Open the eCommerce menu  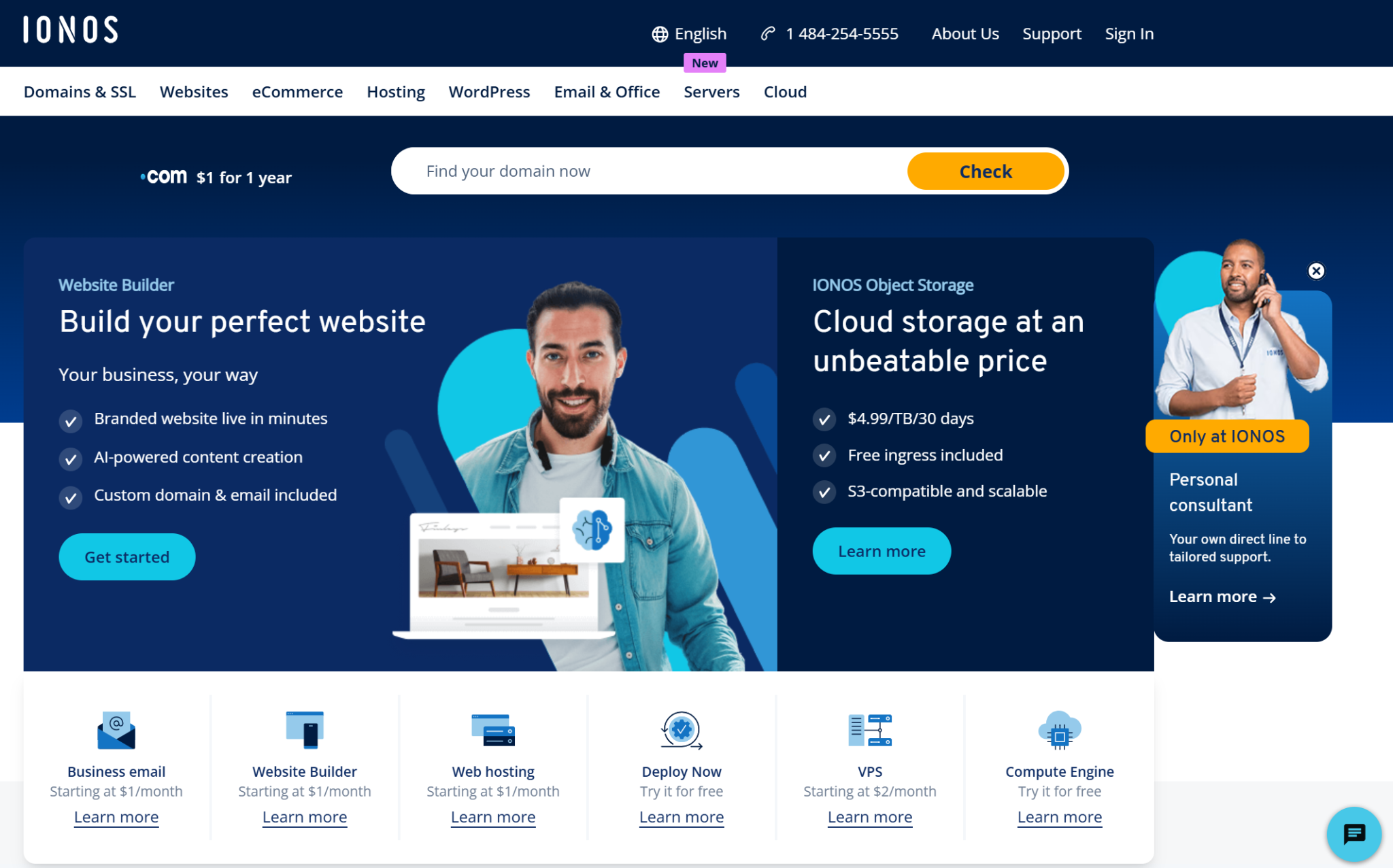297,92
